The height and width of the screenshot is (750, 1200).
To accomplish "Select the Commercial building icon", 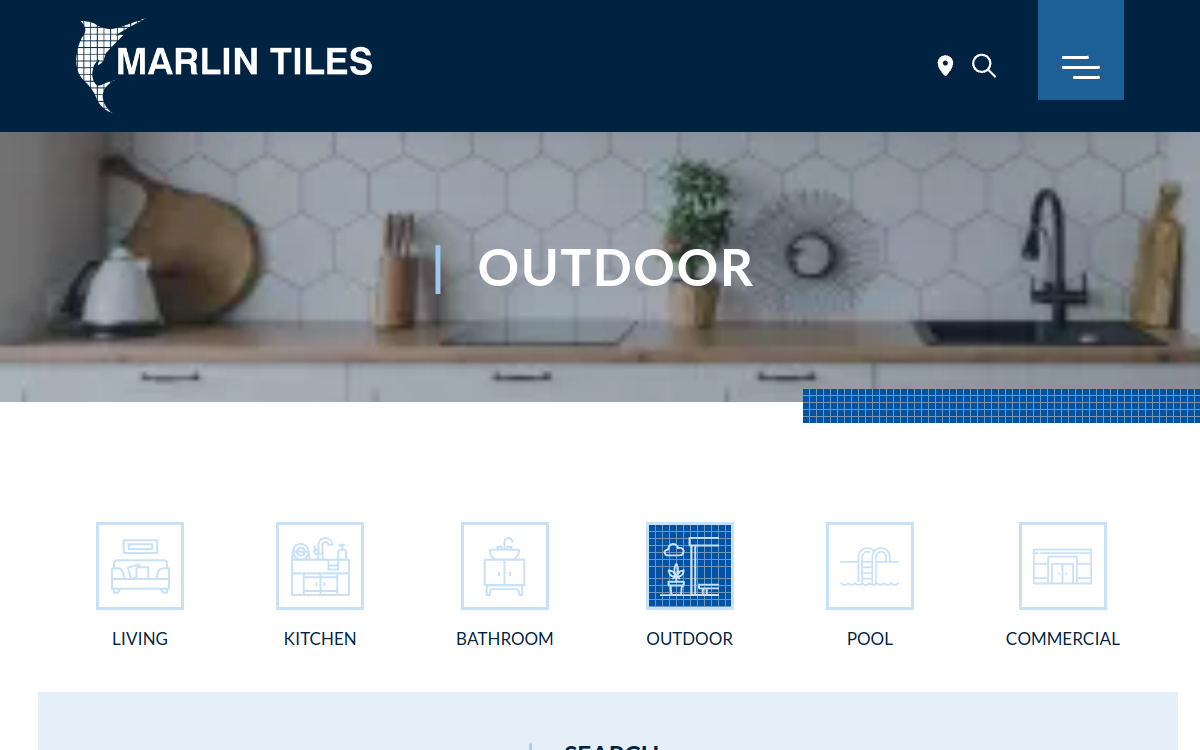I will 1063,566.
